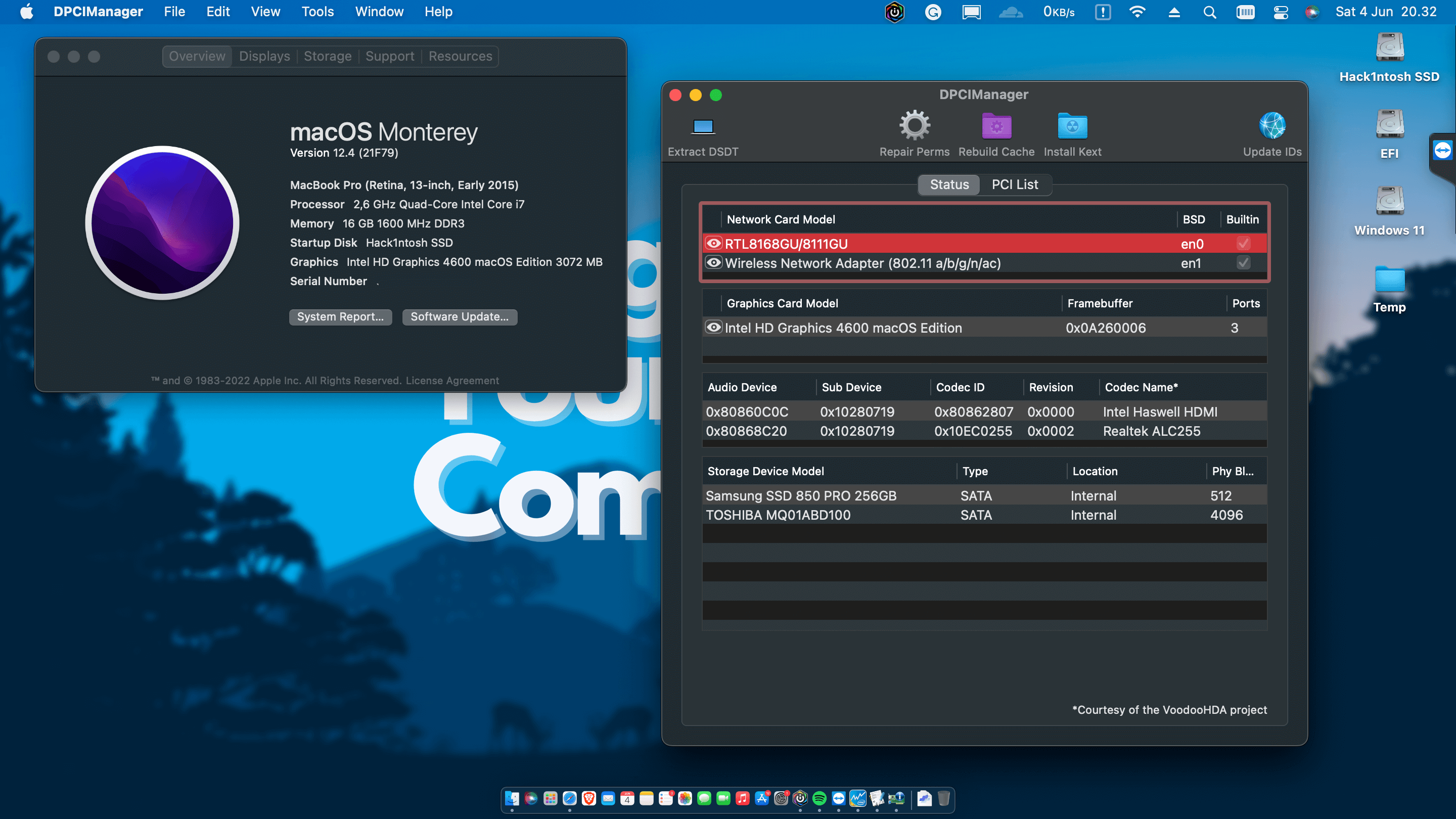
Task: Launch Brave browser from dock
Action: click(588, 798)
